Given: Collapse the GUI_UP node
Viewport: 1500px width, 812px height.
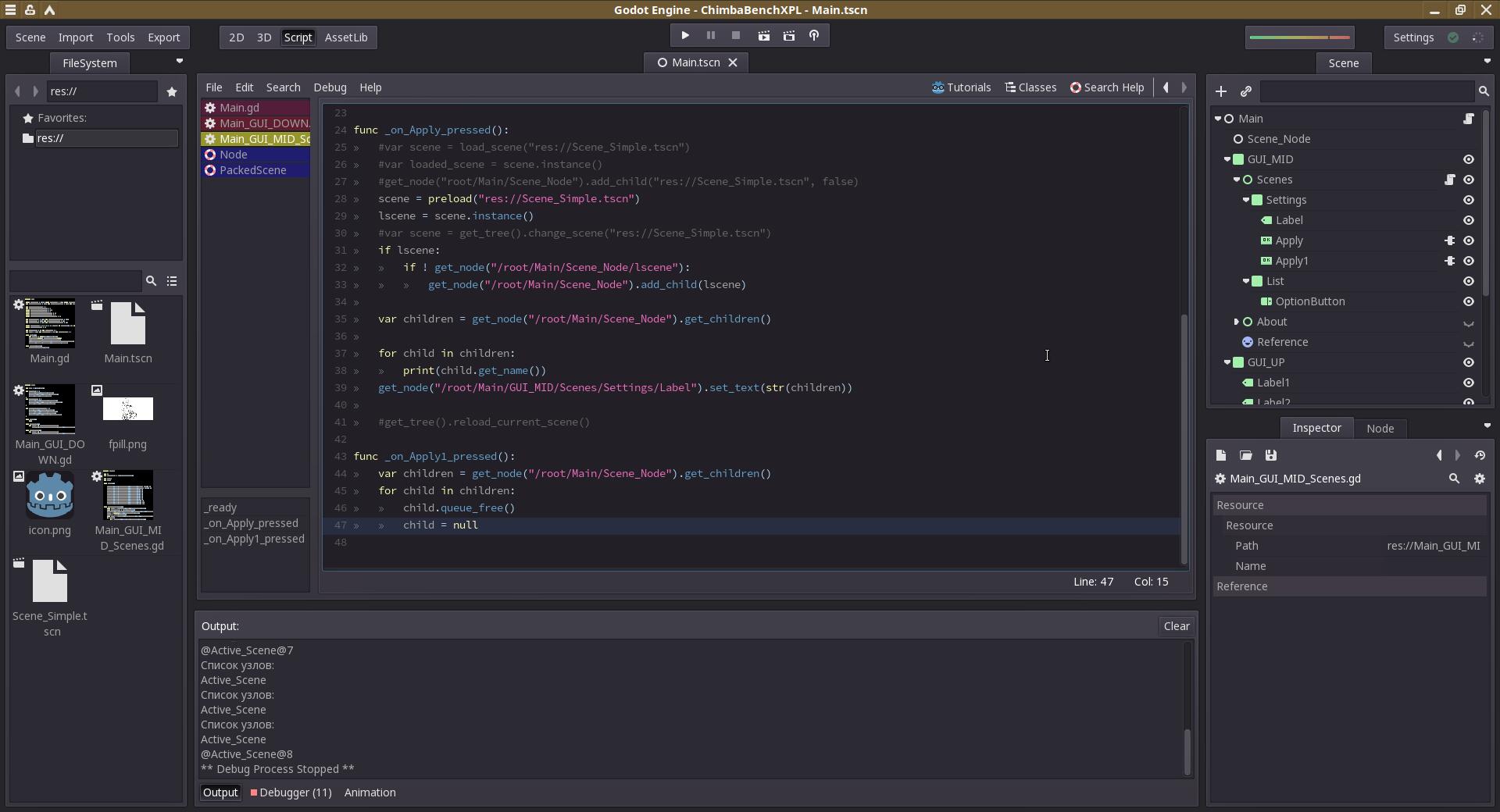Looking at the screenshot, I should (x=1227, y=362).
